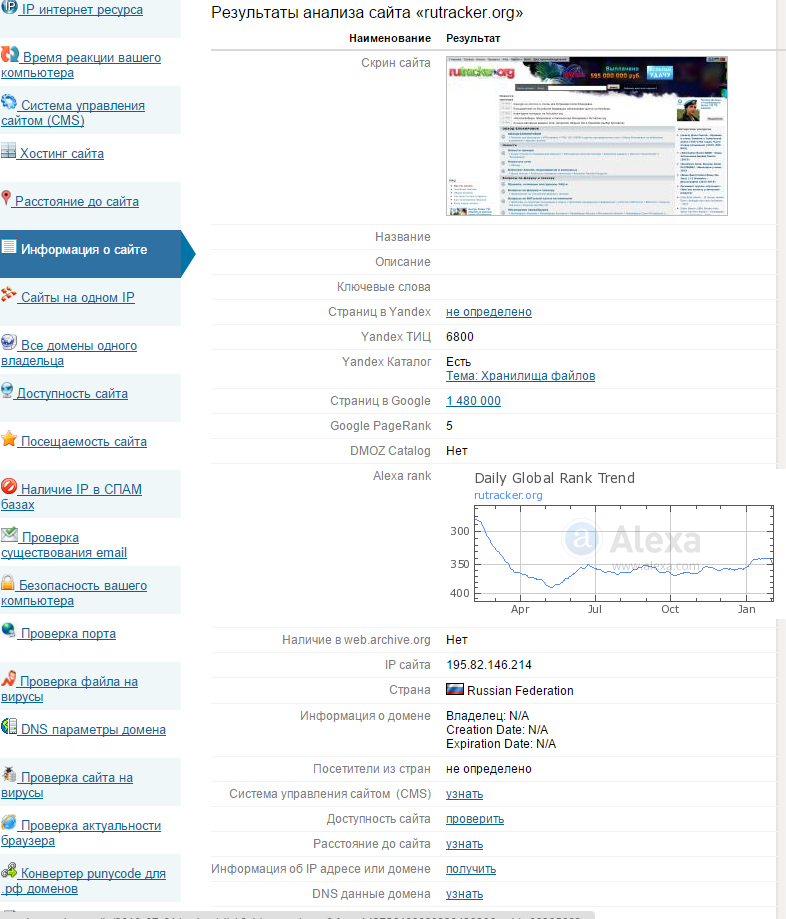This screenshot has height=919, width=786.
Task: Click the red spam prohibition icon
Action: (x=9, y=487)
